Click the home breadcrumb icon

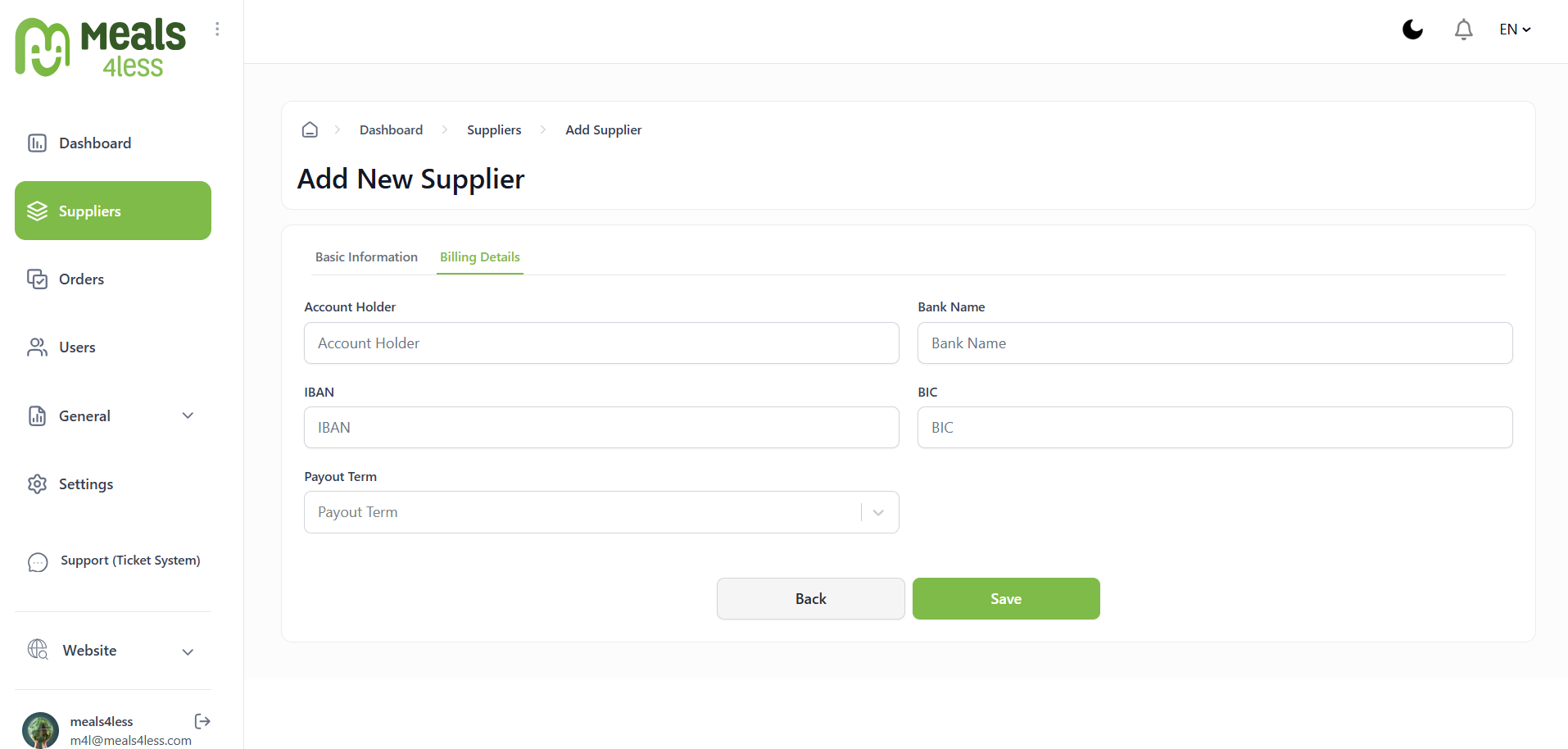310,129
